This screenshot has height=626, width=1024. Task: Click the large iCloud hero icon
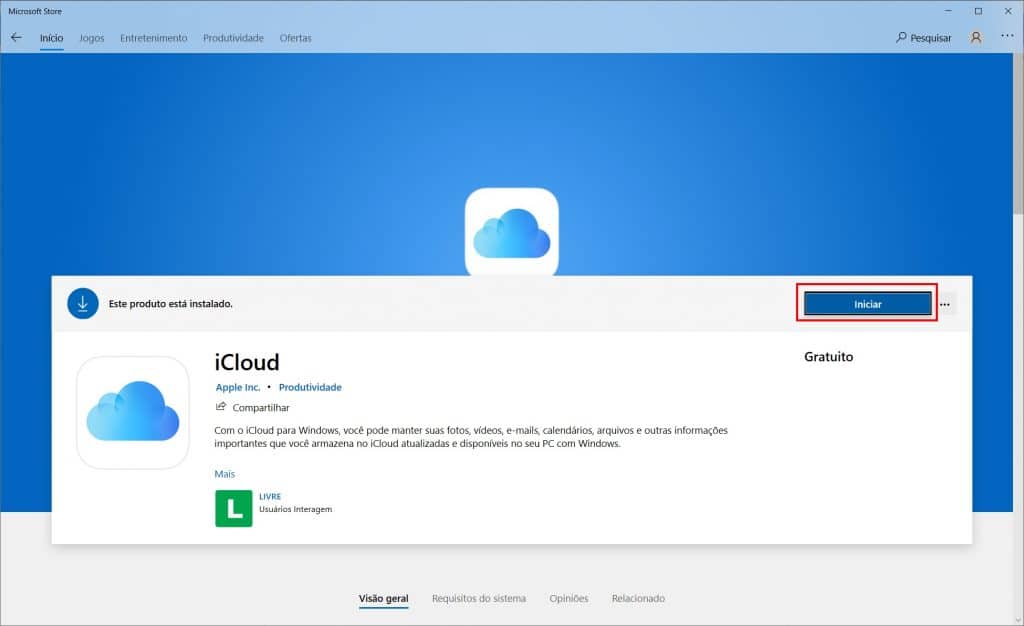[x=511, y=232]
